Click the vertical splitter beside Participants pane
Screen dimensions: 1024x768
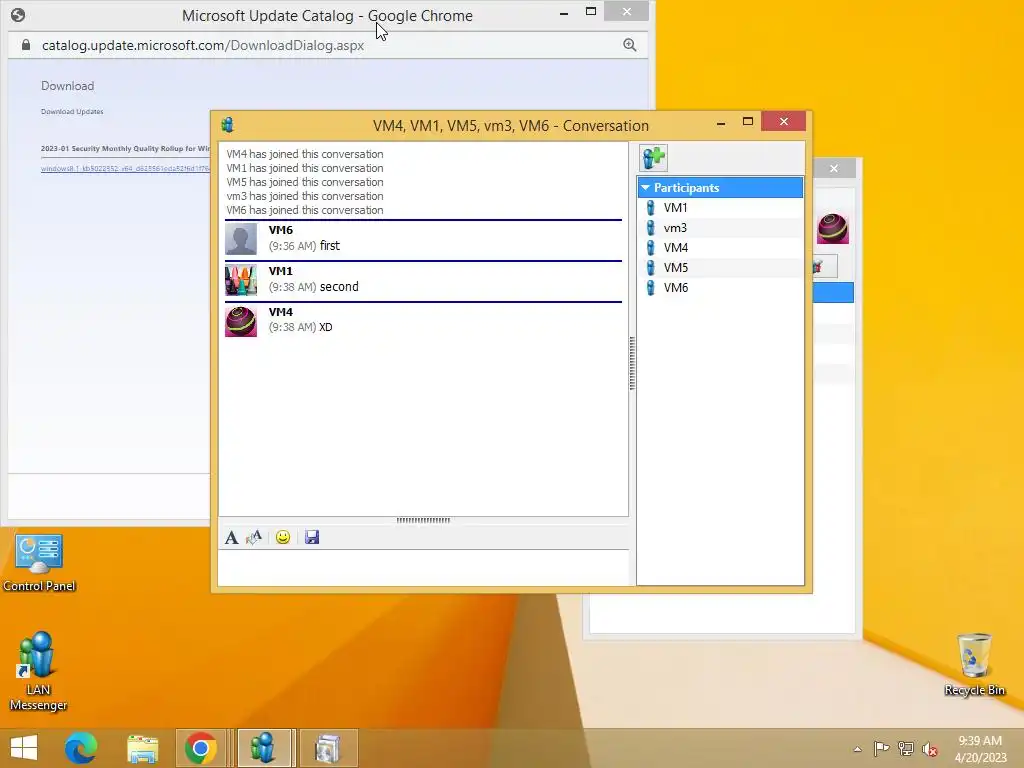[x=632, y=363]
